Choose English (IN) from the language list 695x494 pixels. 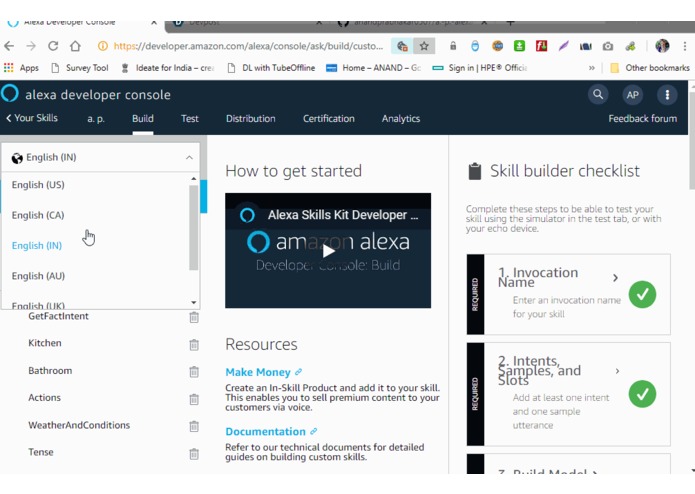click(37, 245)
